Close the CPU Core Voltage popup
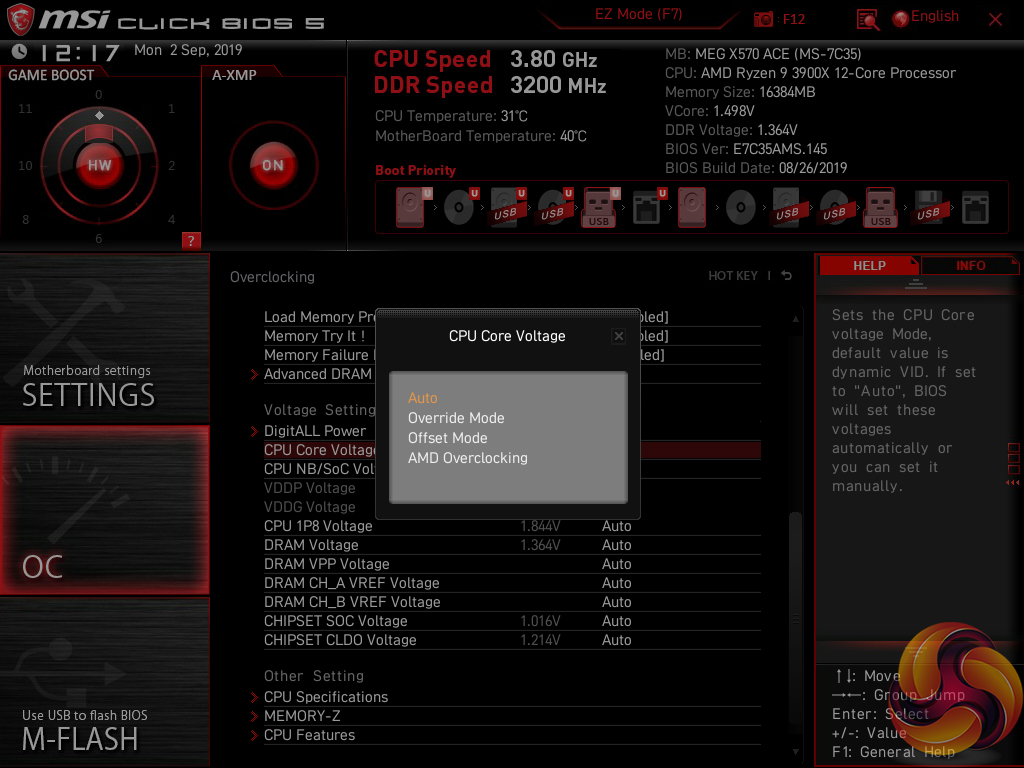Screen dimensions: 1024x768 point(618,337)
